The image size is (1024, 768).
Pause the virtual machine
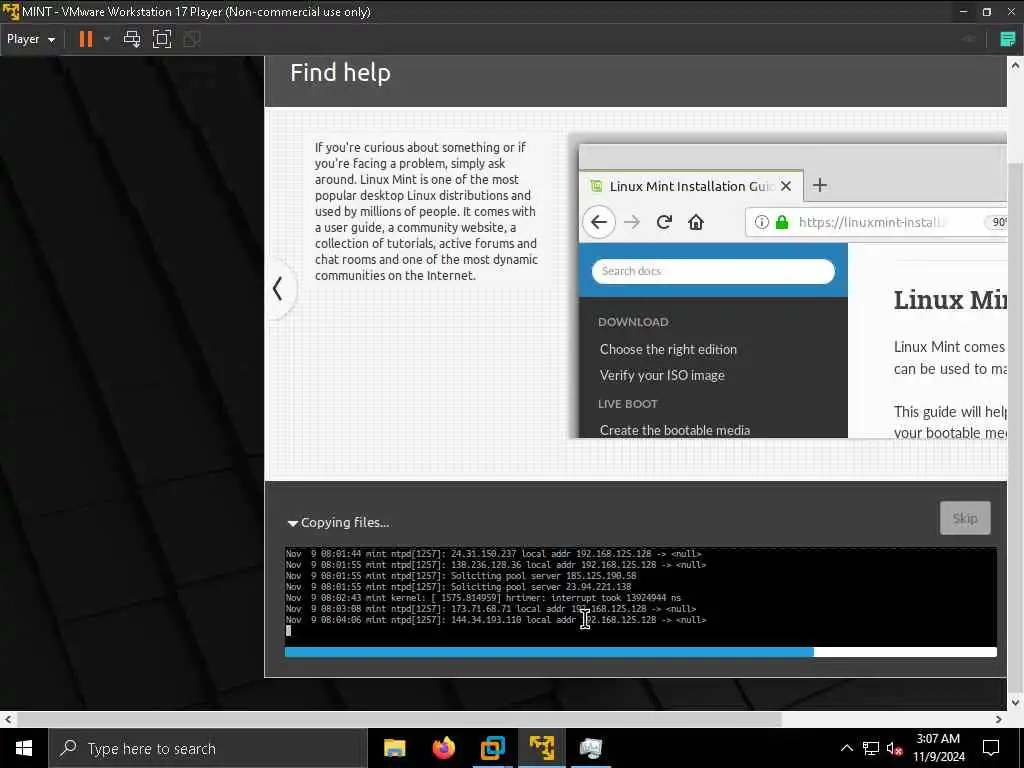pos(86,39)
